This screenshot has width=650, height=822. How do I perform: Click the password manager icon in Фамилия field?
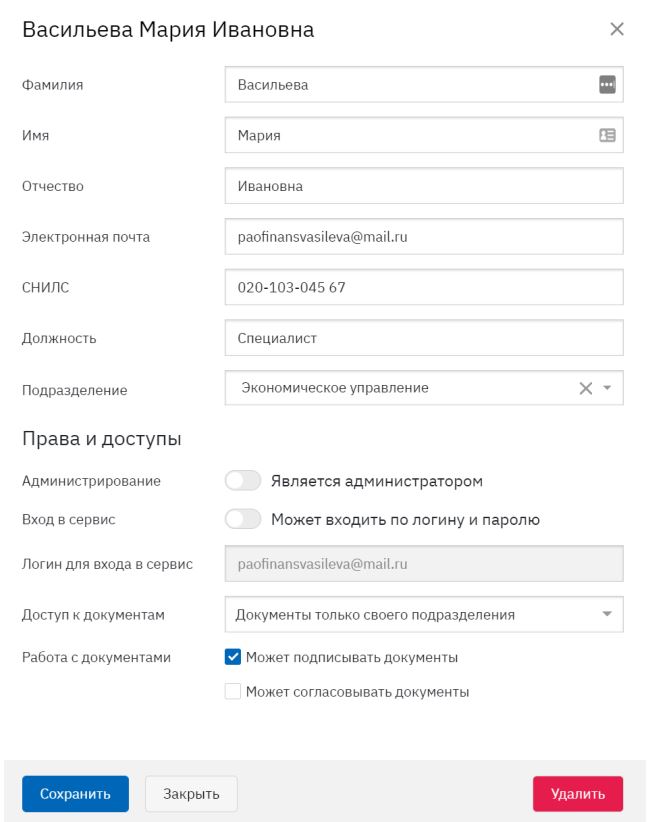click(x=607, y=84)
